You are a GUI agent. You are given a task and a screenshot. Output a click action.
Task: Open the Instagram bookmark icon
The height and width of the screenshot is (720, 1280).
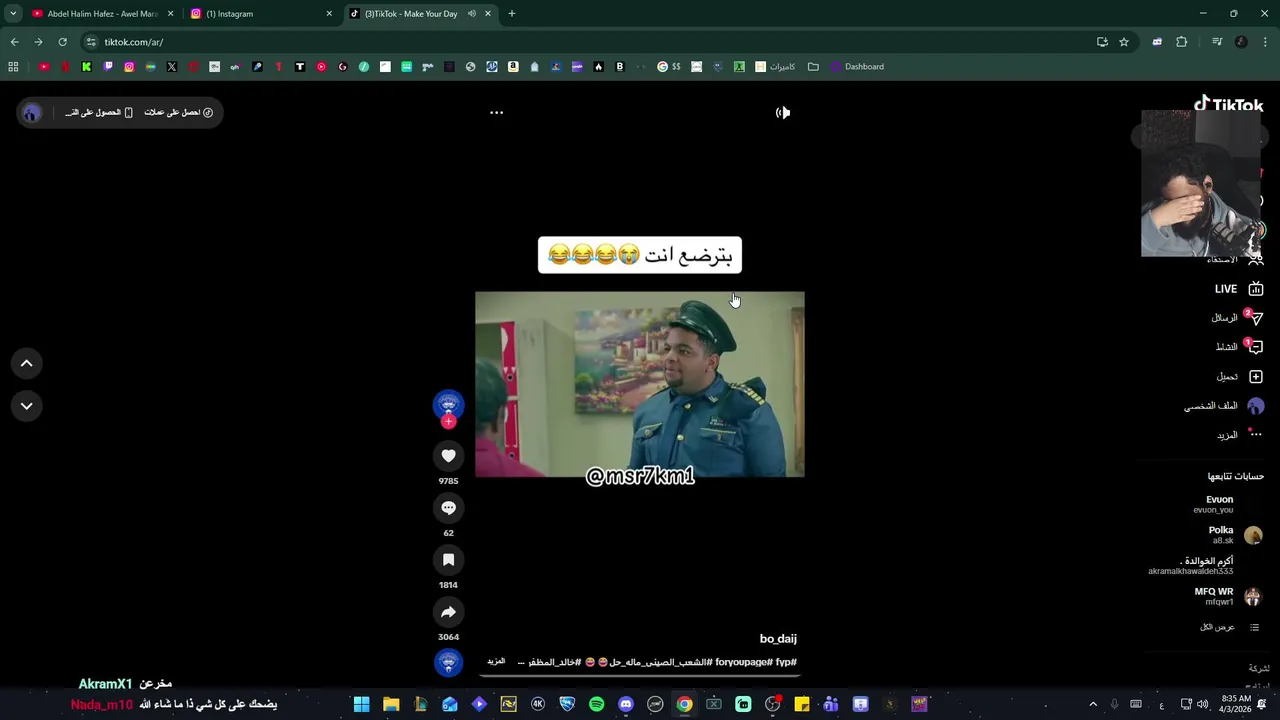tap(129, 67)
